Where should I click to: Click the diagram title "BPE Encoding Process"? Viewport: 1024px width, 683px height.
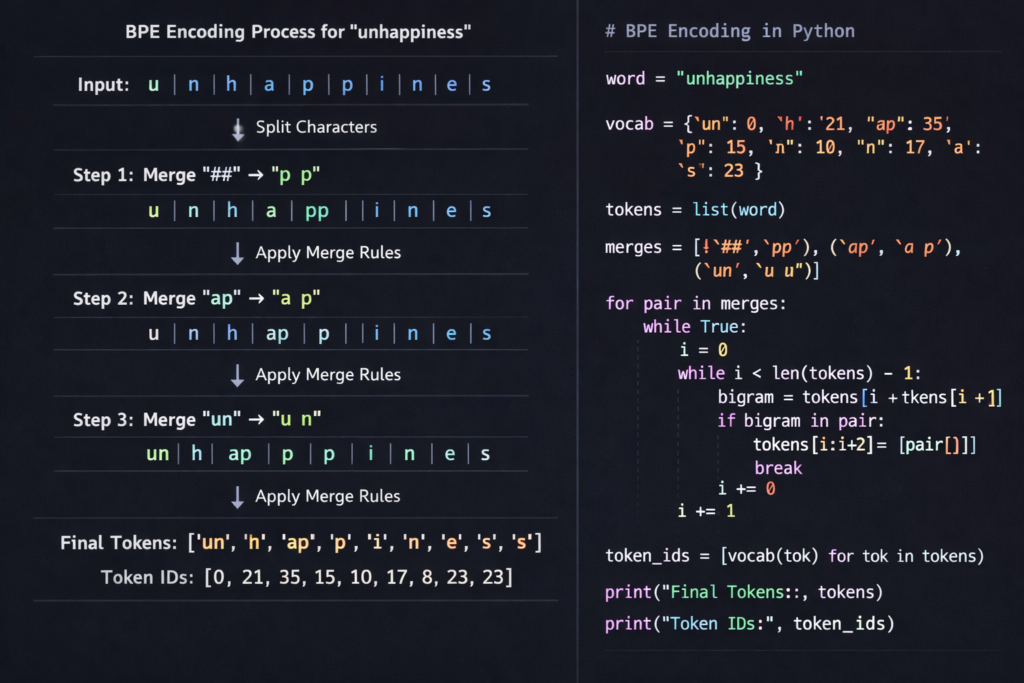[x=298, y=32]
